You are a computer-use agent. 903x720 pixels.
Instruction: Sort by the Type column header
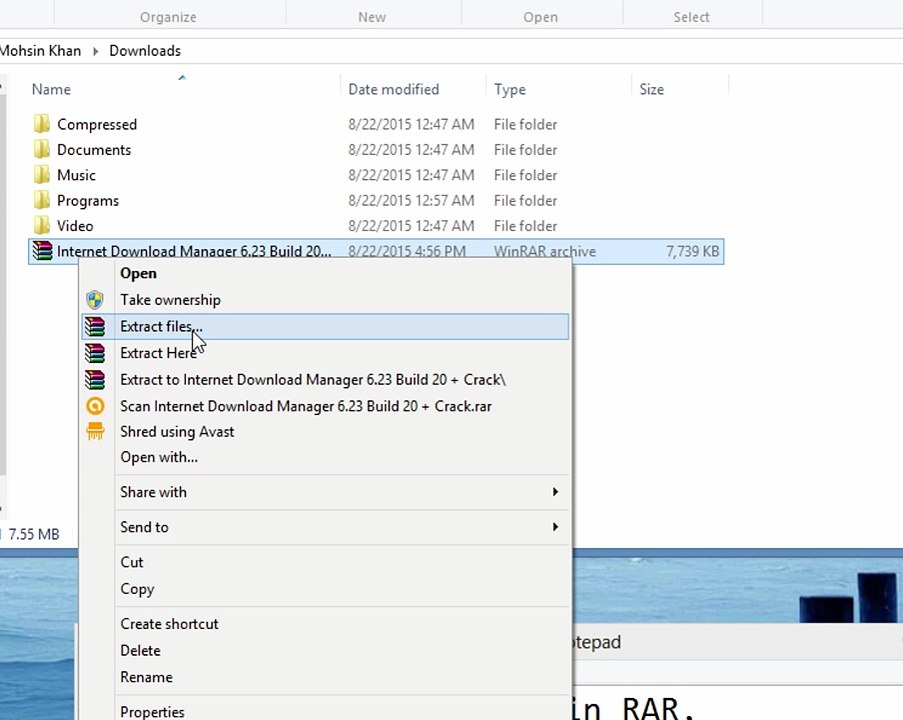pos(510,89)
